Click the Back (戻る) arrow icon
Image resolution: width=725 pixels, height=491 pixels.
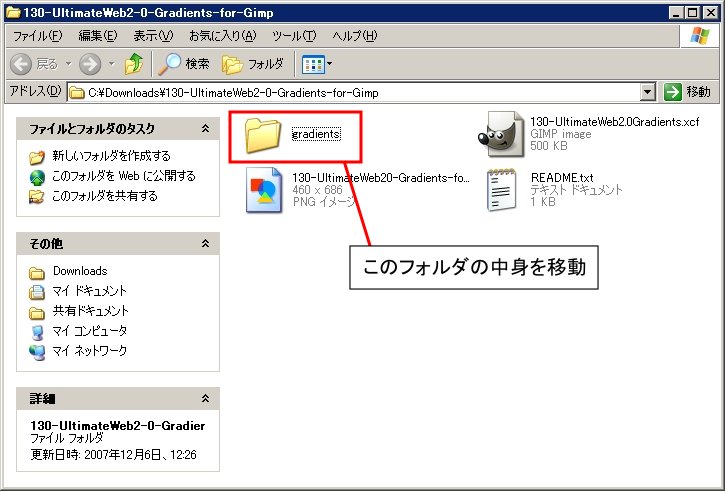(21, 64)
